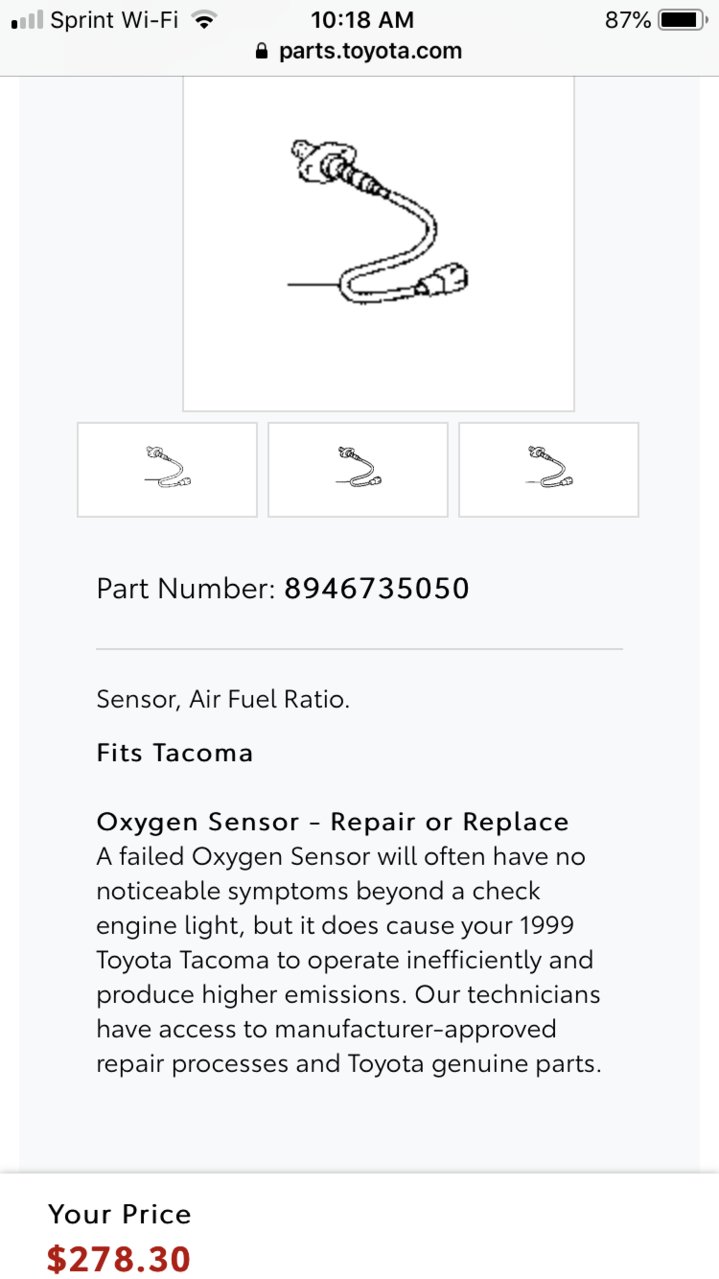Tap the failed Oxygen Sensor paragraph text
This screenshot has height=1279, width=719.
(x=349, y=960)
